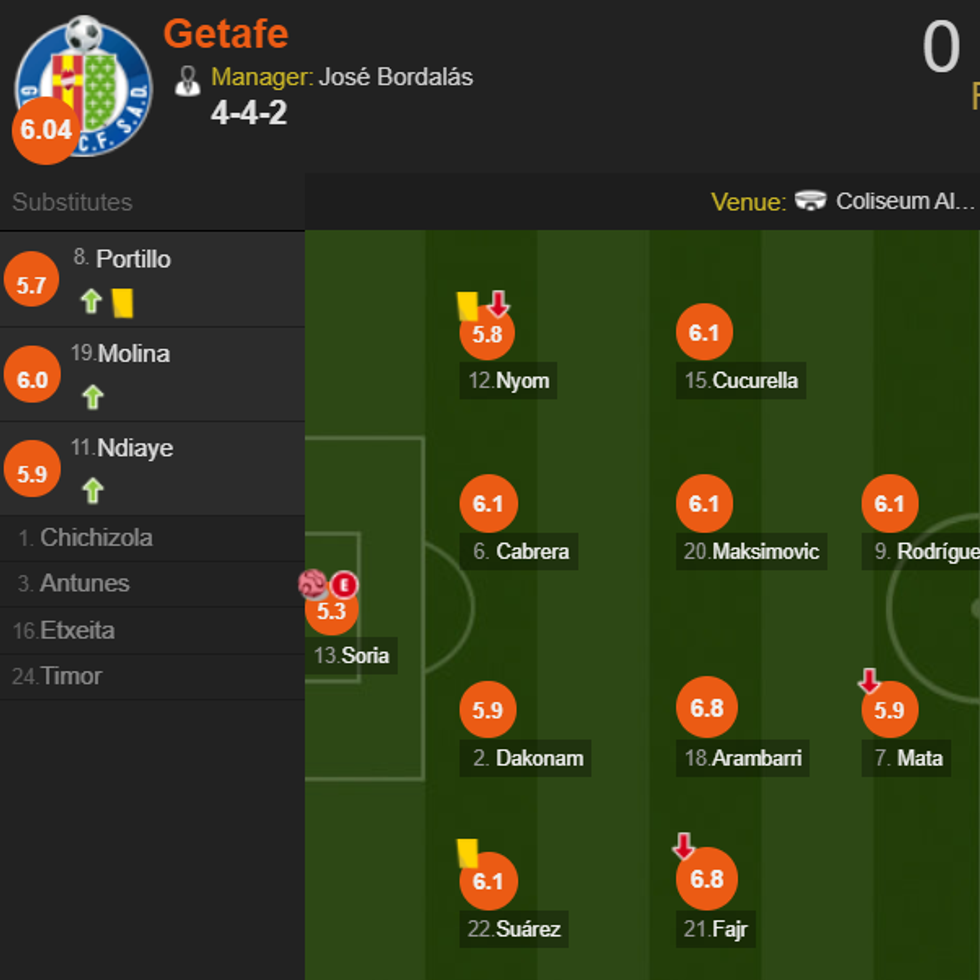Image resolution: width=980 pixels, height=980 pixels.
Task: Click the green arrow under Ndiaye
Action: 92,490
